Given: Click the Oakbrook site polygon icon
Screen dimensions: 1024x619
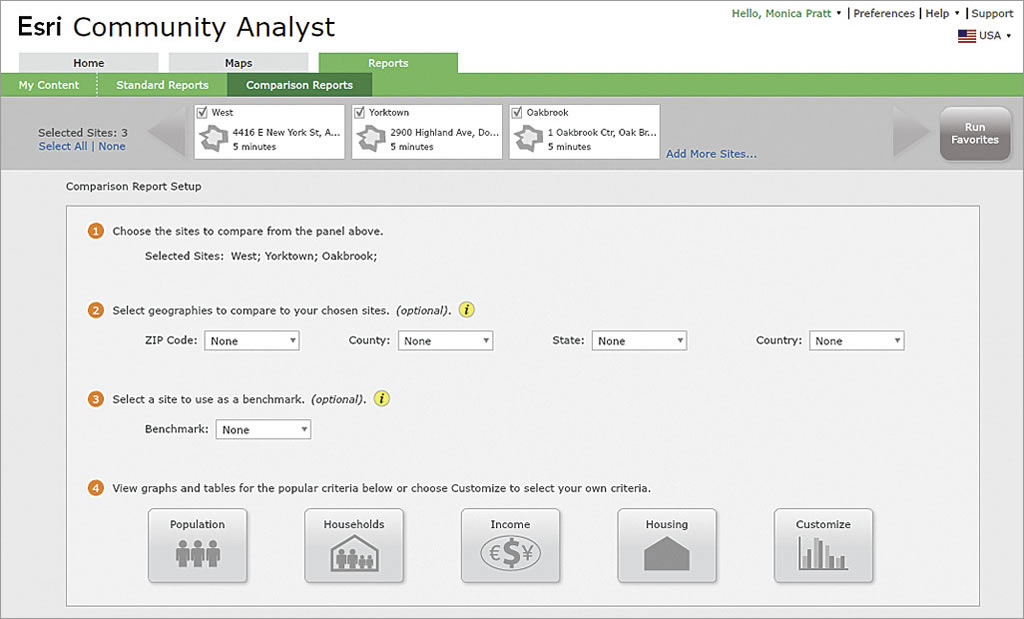Looking at the screenshot, I should 528,138.
